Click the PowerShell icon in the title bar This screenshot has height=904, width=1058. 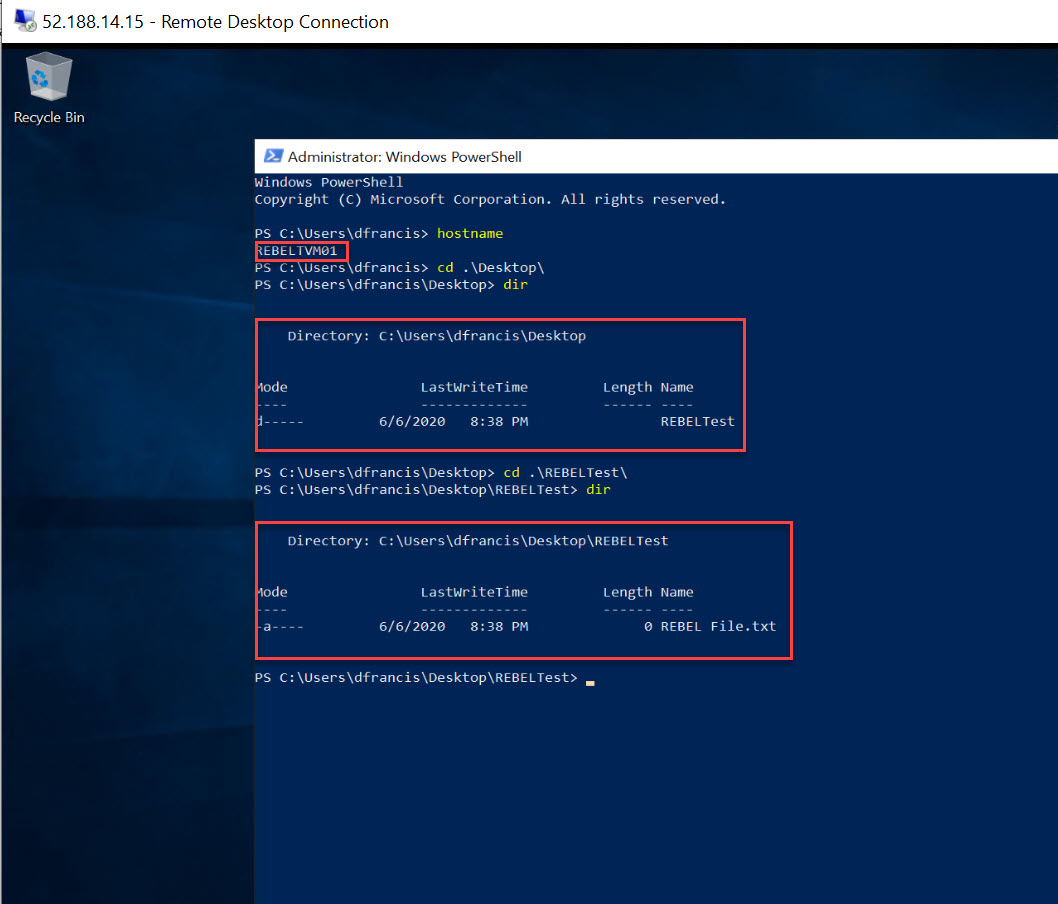click(x=273, y=156)
